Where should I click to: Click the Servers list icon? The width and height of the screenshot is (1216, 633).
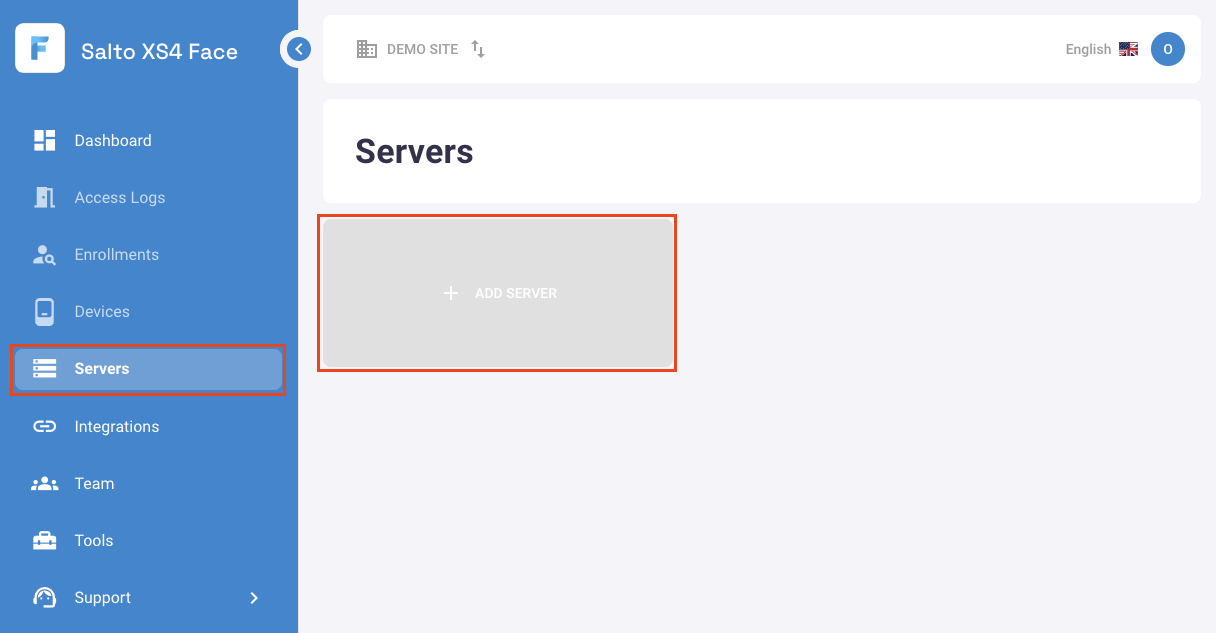(44, 368)
